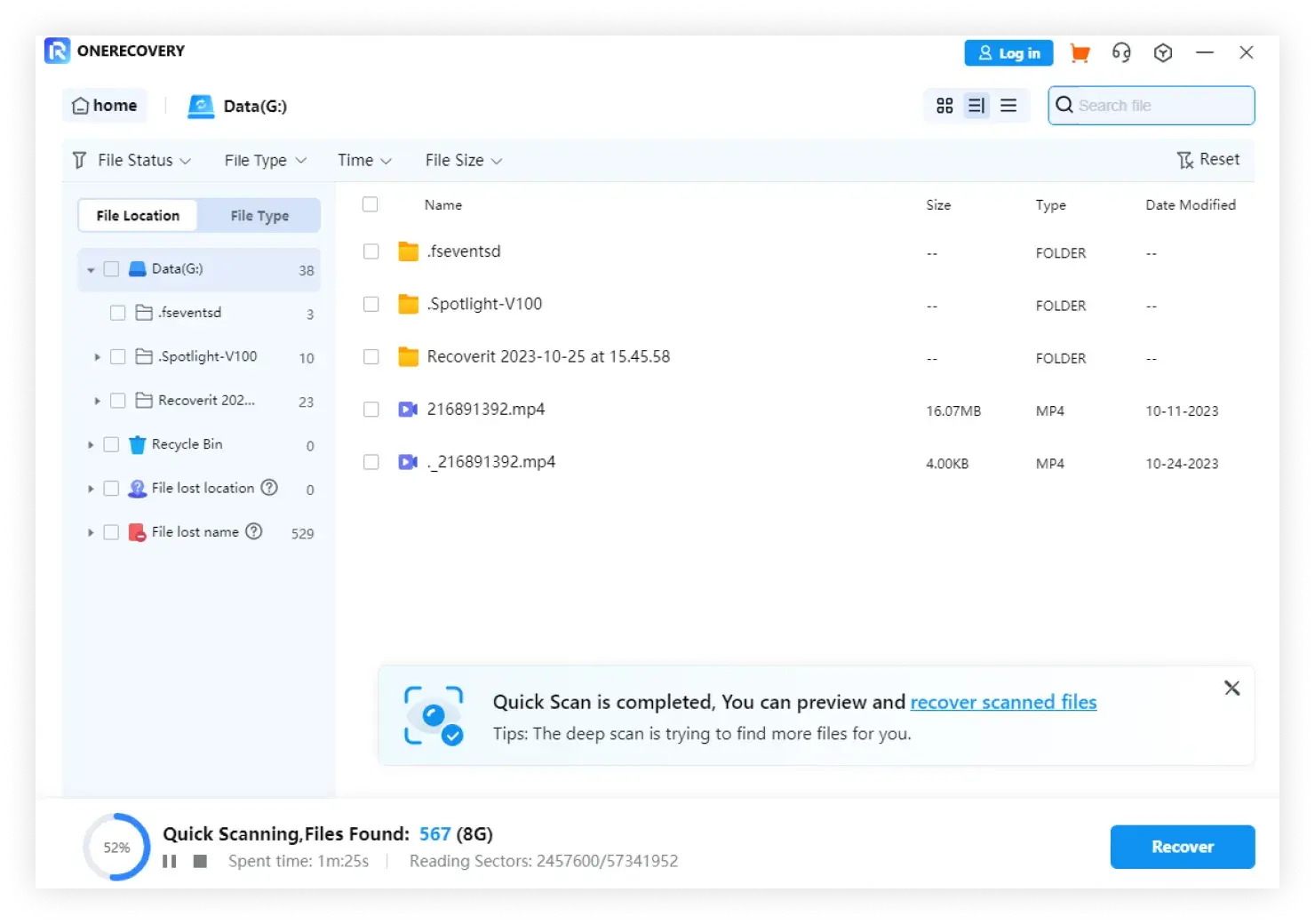Image resolution: width=1315 pixels, height=924 pixels.
Task: Click the hexagon settings icon in title bar
Action: (1163, 53)
